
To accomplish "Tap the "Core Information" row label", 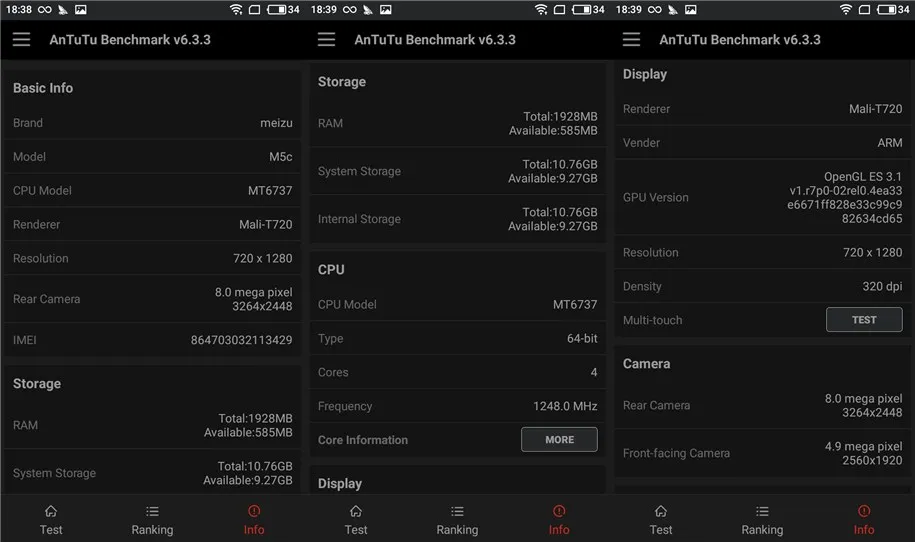I will click(x=363, y=440).
